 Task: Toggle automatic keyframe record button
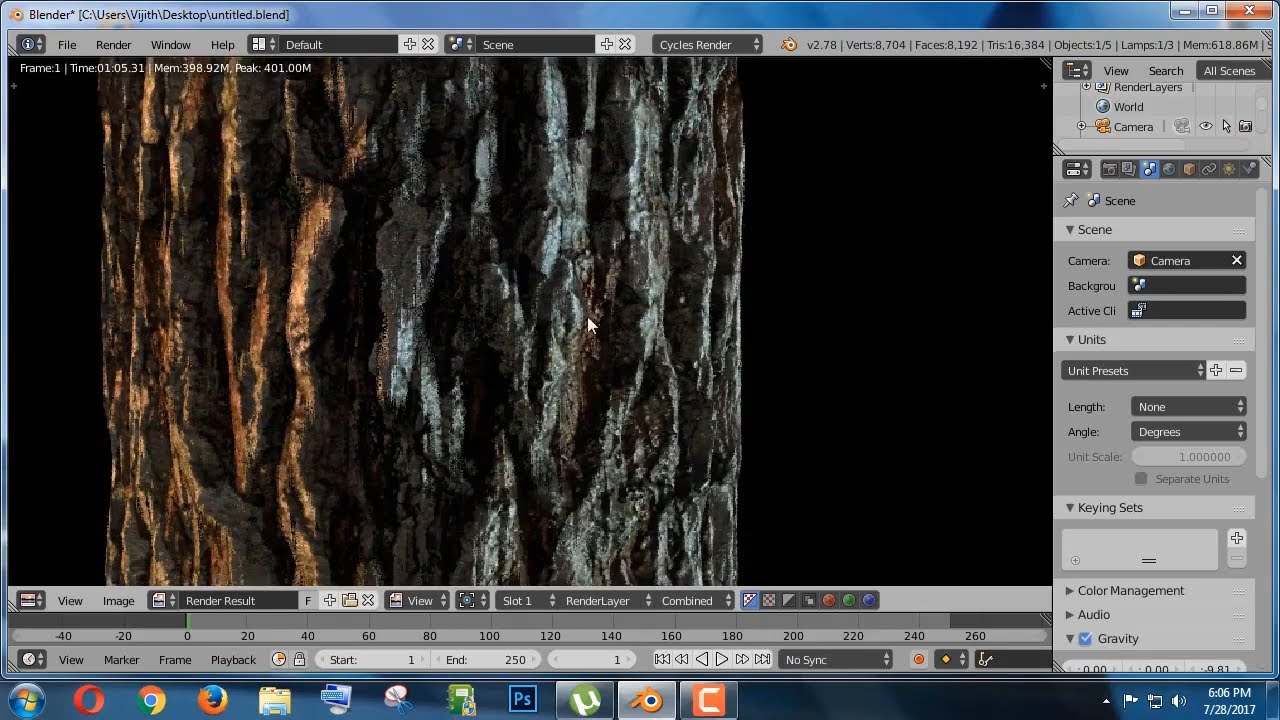pyautogui.click(x=918, y=659)
